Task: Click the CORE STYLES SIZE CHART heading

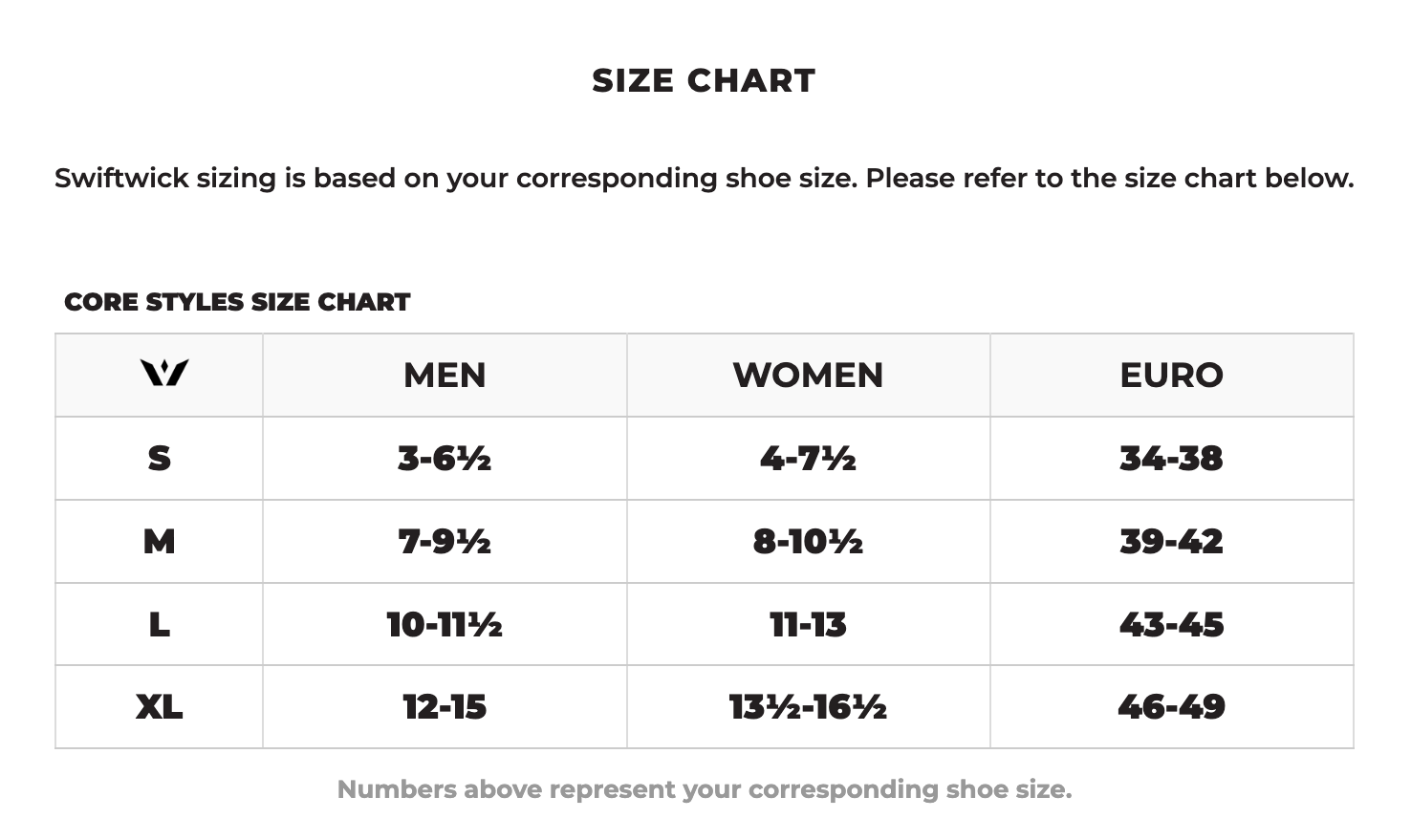Action: tap(237, 302)
